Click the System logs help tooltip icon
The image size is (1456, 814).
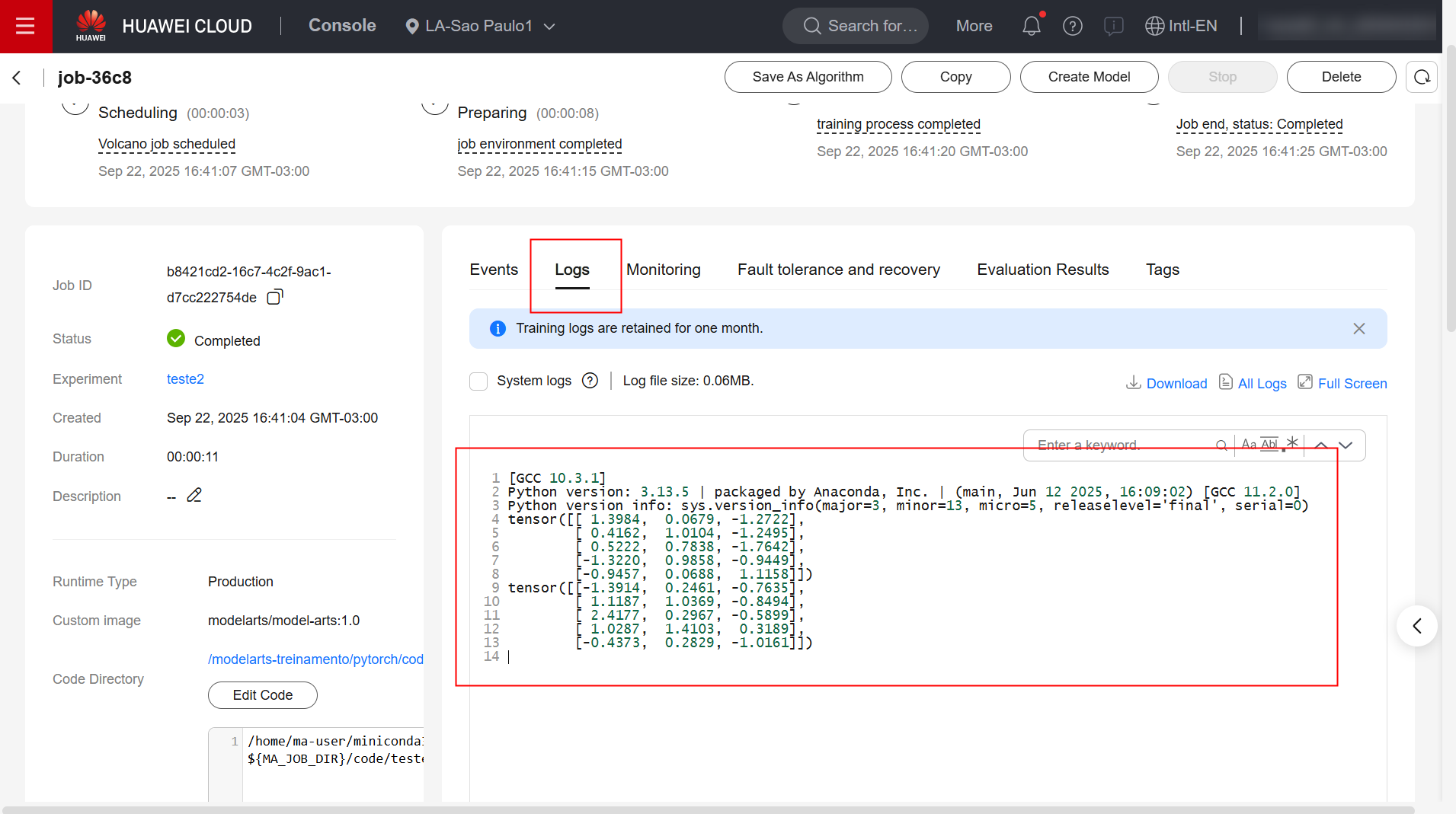(590, 381)
